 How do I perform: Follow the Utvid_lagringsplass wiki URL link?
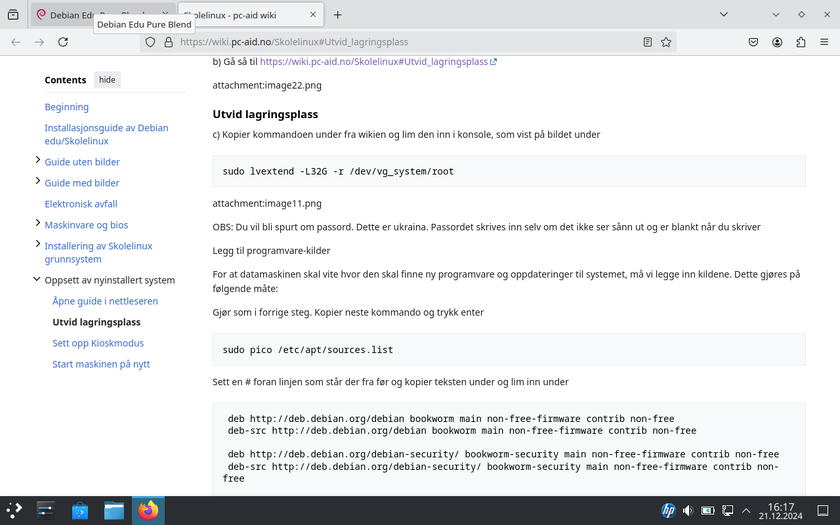click(x=373, y=61)
